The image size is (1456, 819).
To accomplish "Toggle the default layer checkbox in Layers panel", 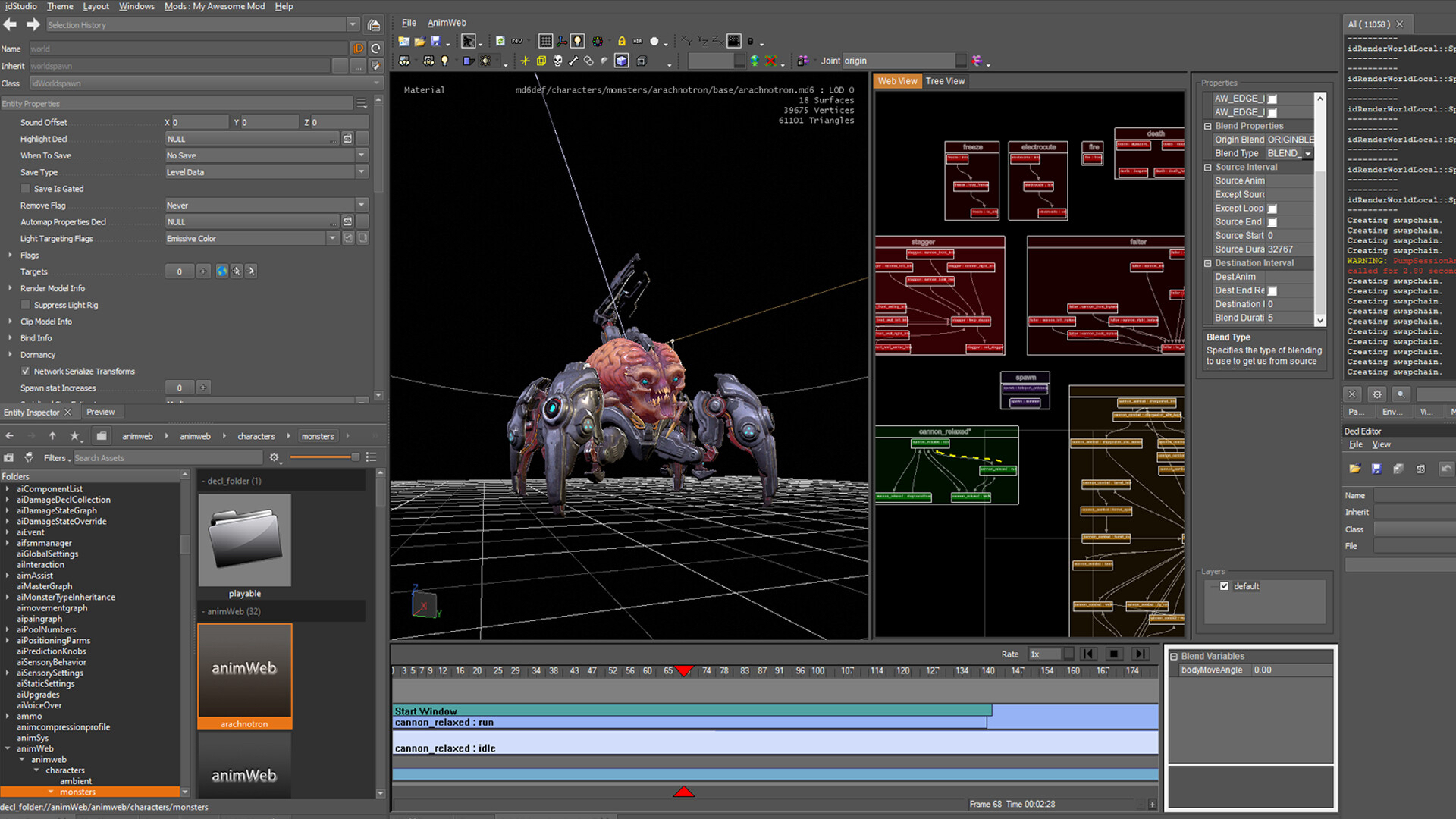I will [x=1224, y=586].
